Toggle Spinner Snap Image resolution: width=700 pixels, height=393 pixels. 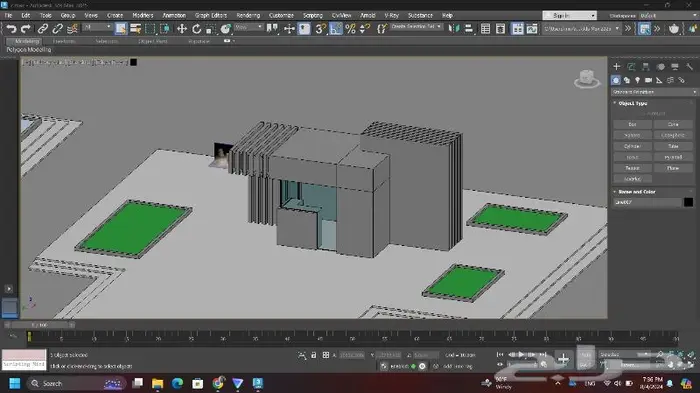tap(365, 29)
